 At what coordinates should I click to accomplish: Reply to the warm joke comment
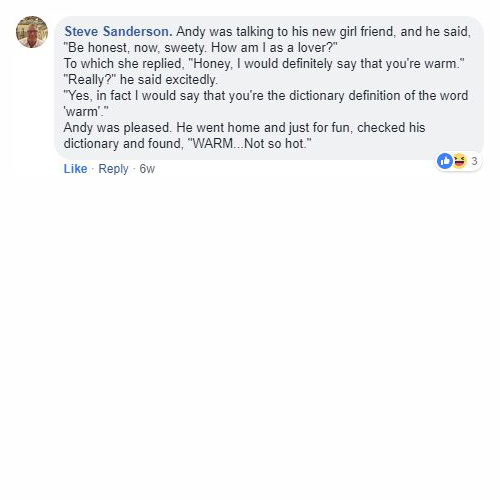pos(113,169)
